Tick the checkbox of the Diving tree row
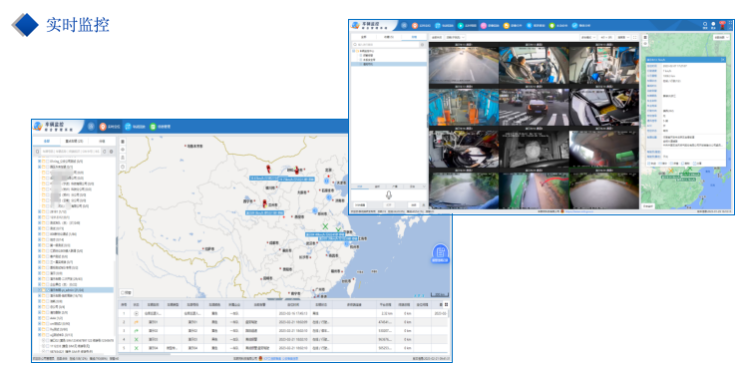This screenshot has height=379, width=755. tap(47, 161)
